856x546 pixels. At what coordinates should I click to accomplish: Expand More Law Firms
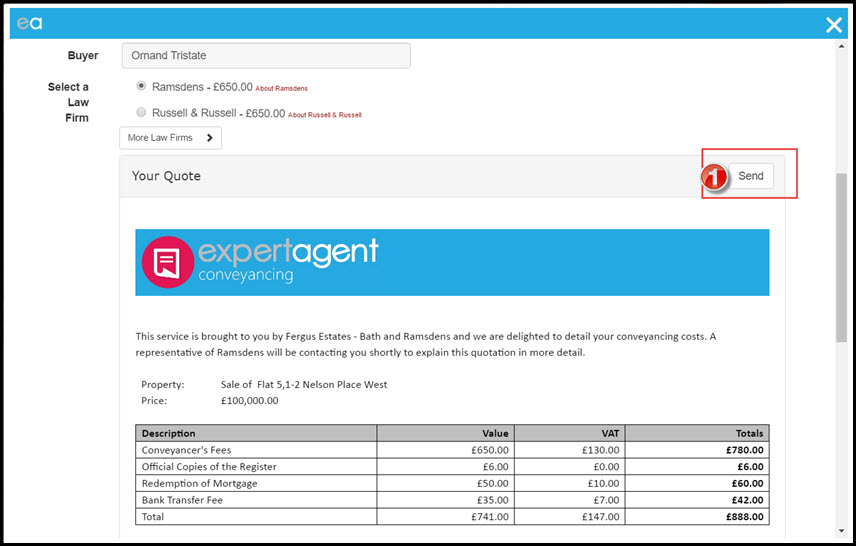coord(170,138)
